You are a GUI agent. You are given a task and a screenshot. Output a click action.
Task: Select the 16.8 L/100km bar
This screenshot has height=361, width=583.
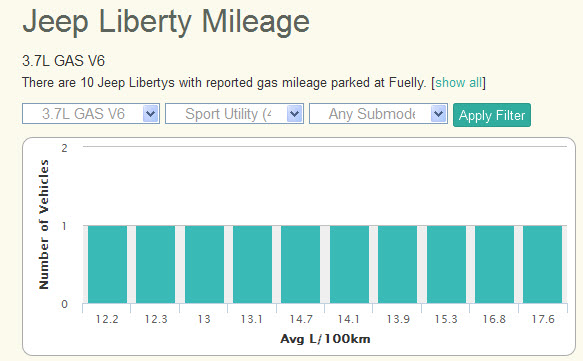tap(495, 264)
